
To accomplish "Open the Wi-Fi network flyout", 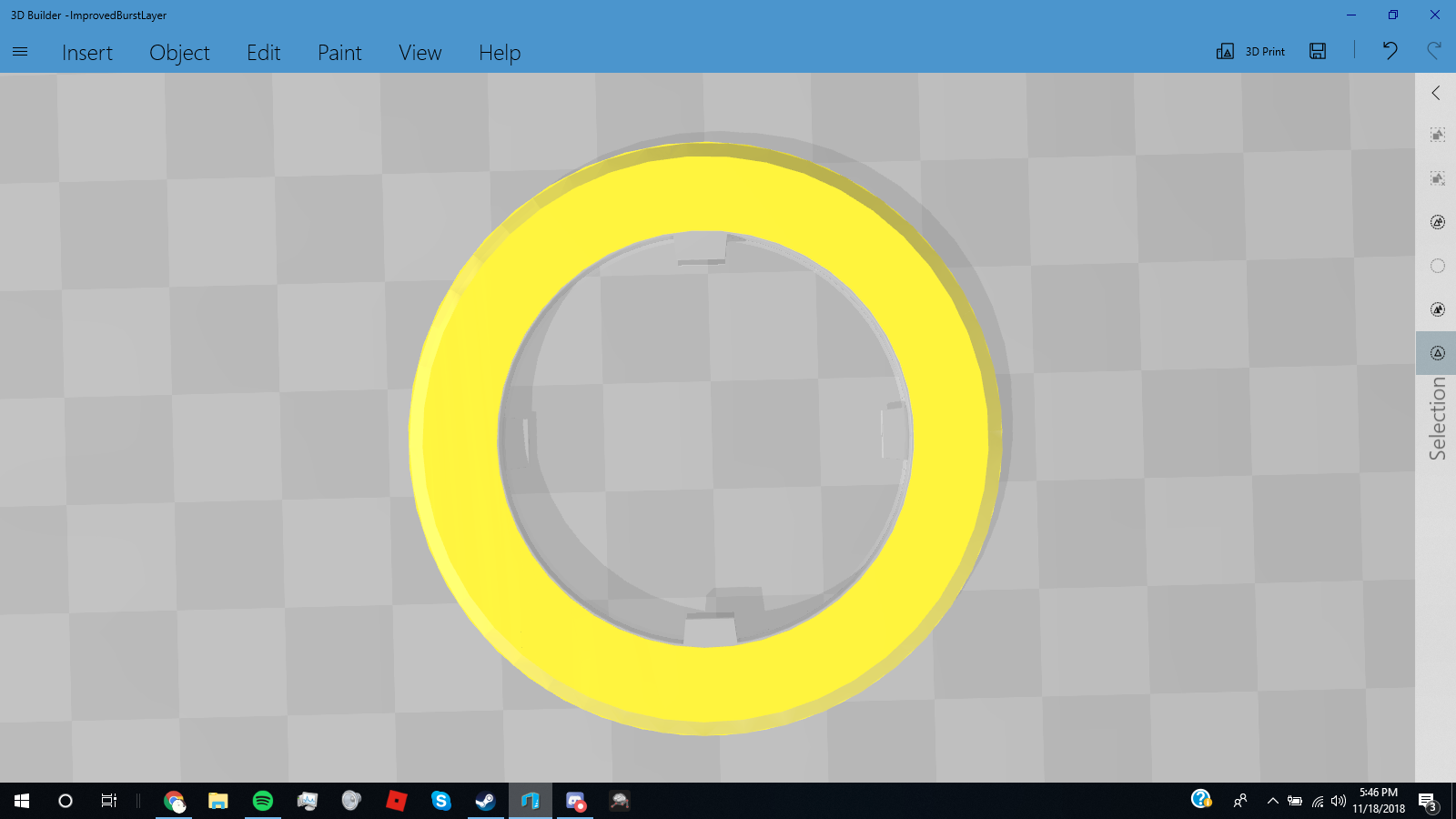I will 1317,801.
